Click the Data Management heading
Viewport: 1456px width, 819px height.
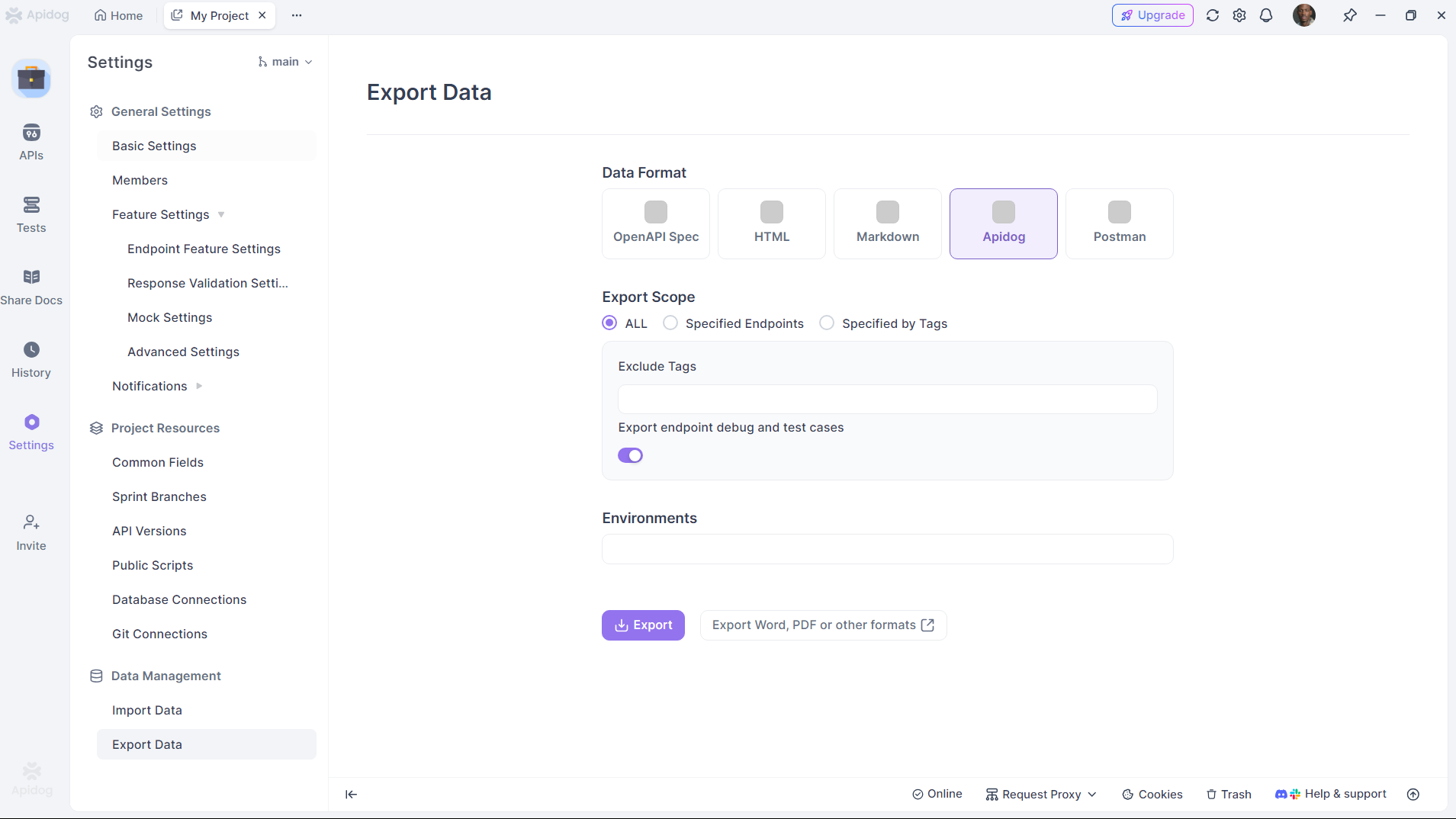click(x=166, y=676)
